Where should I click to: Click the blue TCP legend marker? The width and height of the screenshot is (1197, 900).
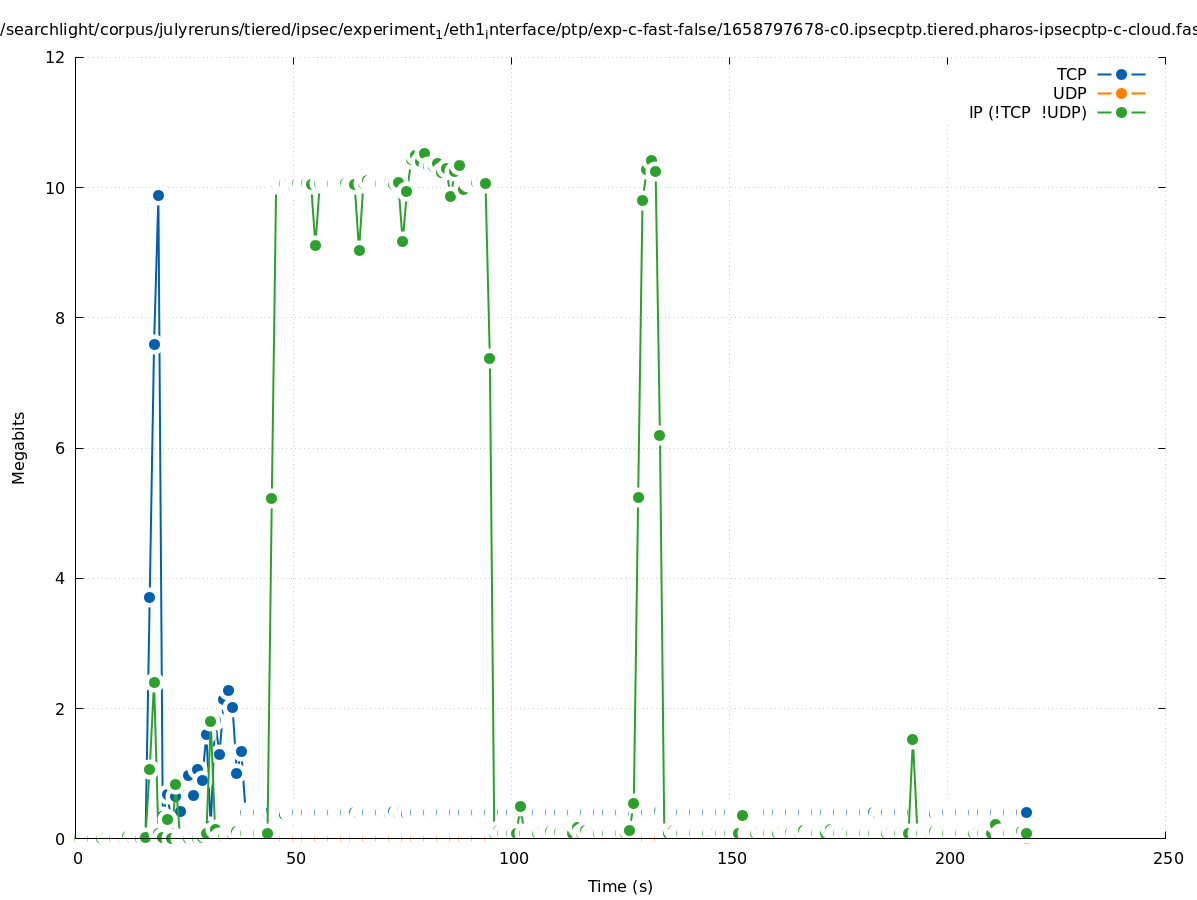[1121, 74]
